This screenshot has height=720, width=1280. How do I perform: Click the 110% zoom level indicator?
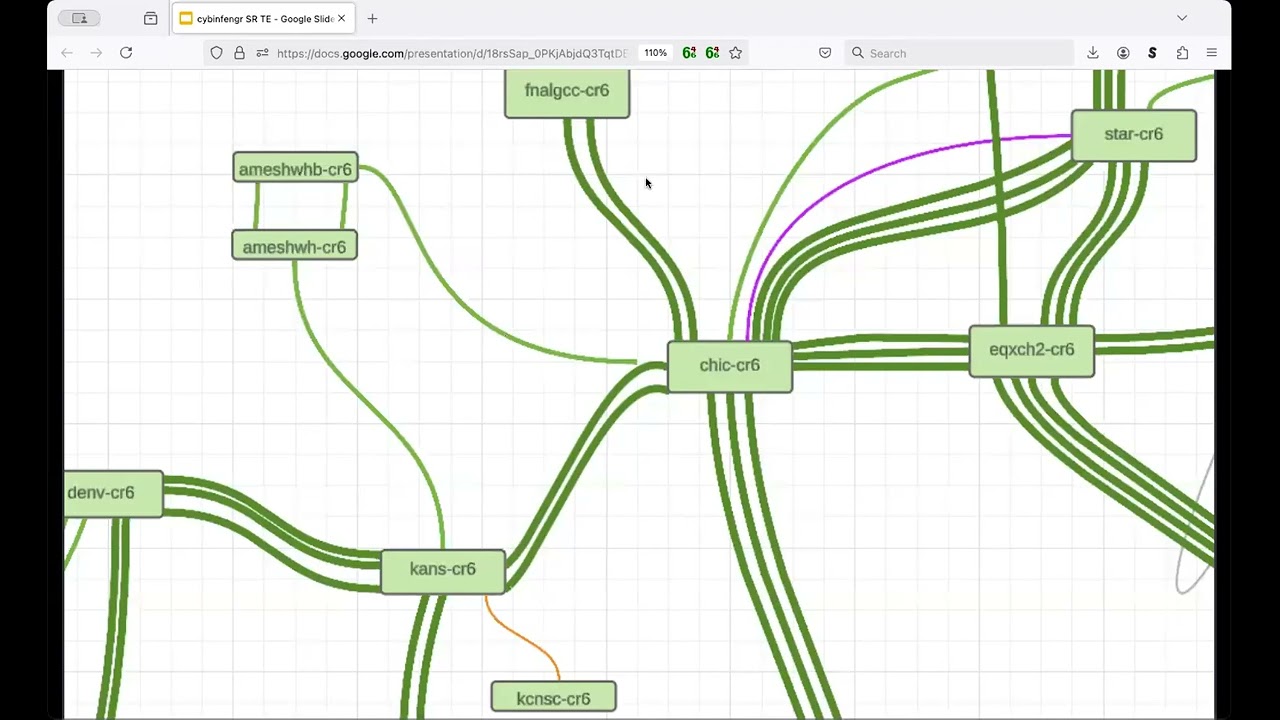655,53
